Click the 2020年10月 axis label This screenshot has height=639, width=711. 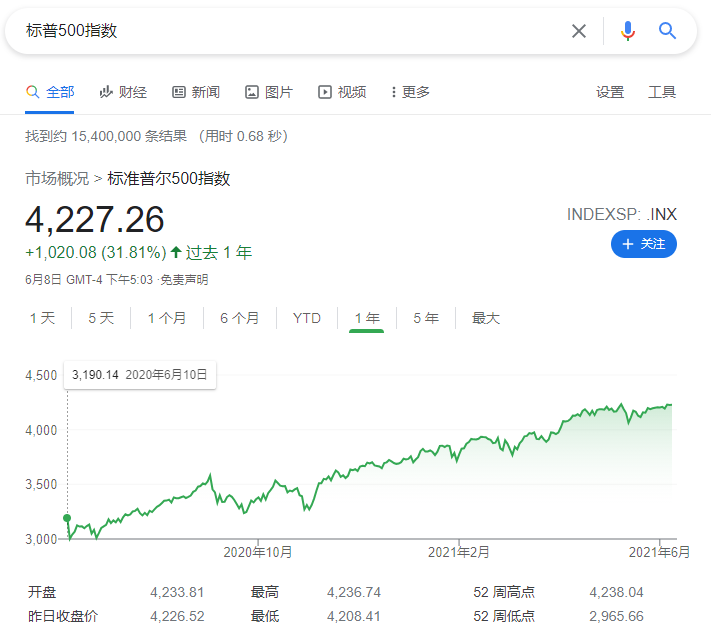click(258, 552)
